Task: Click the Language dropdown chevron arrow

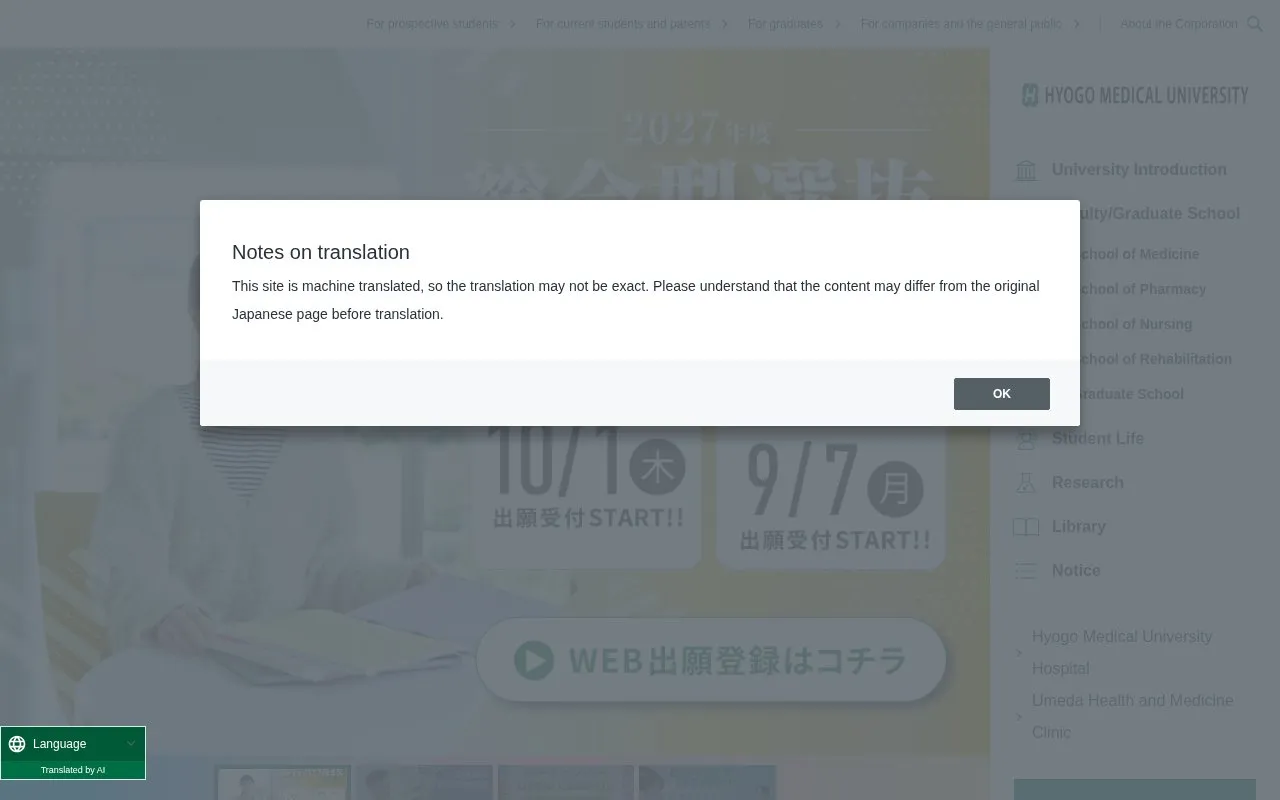Action: point(131,744)
